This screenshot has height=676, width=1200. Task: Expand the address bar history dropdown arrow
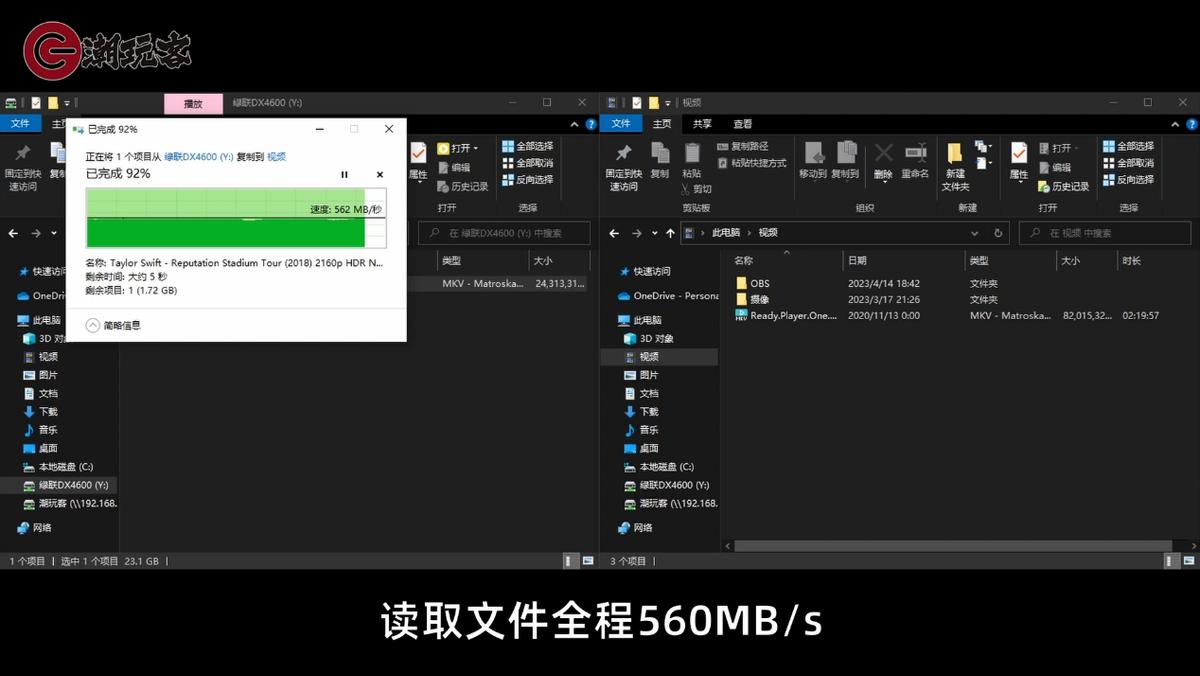tap(973, 231)
